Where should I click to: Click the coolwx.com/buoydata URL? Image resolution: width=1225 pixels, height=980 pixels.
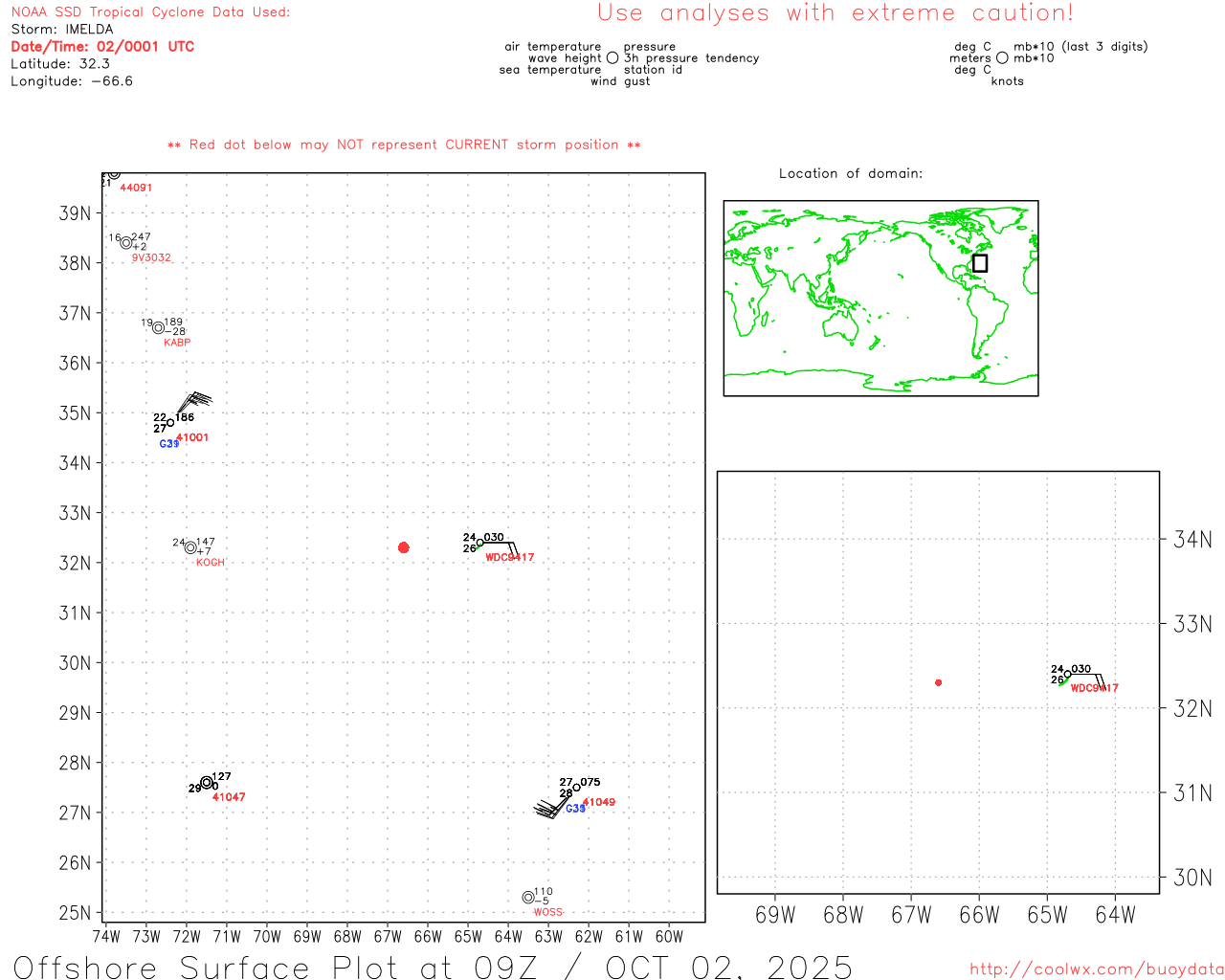[x=1097, y=969]
